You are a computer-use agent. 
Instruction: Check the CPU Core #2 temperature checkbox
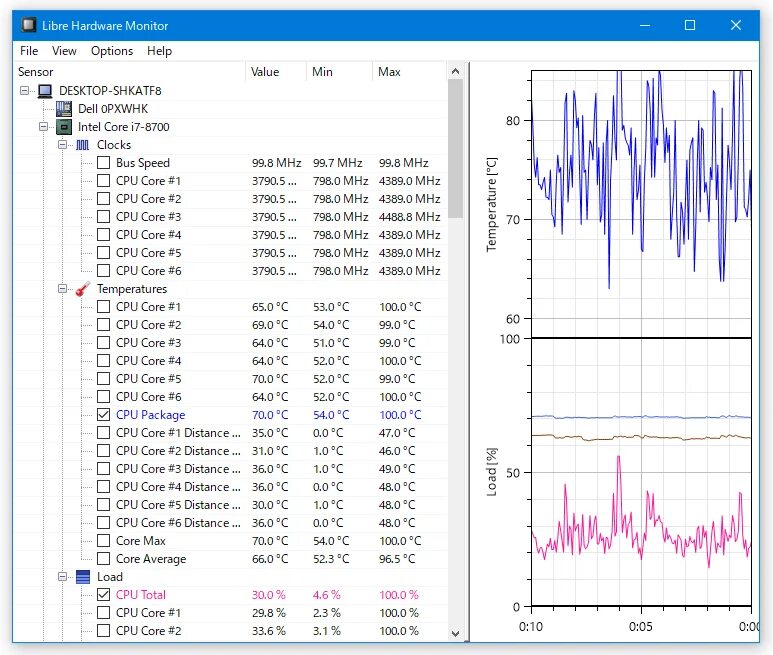pyautogui.click(x=104, y=325)
